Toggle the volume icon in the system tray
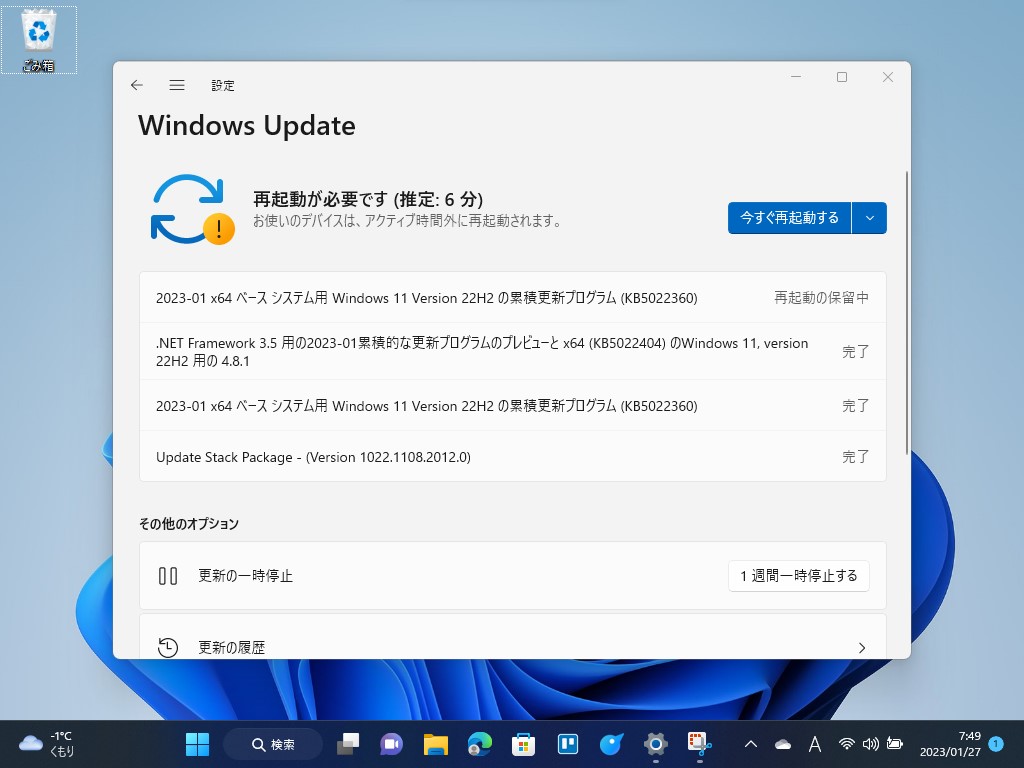This screenshot has height=768, width=1024. (x=870, y=744)
